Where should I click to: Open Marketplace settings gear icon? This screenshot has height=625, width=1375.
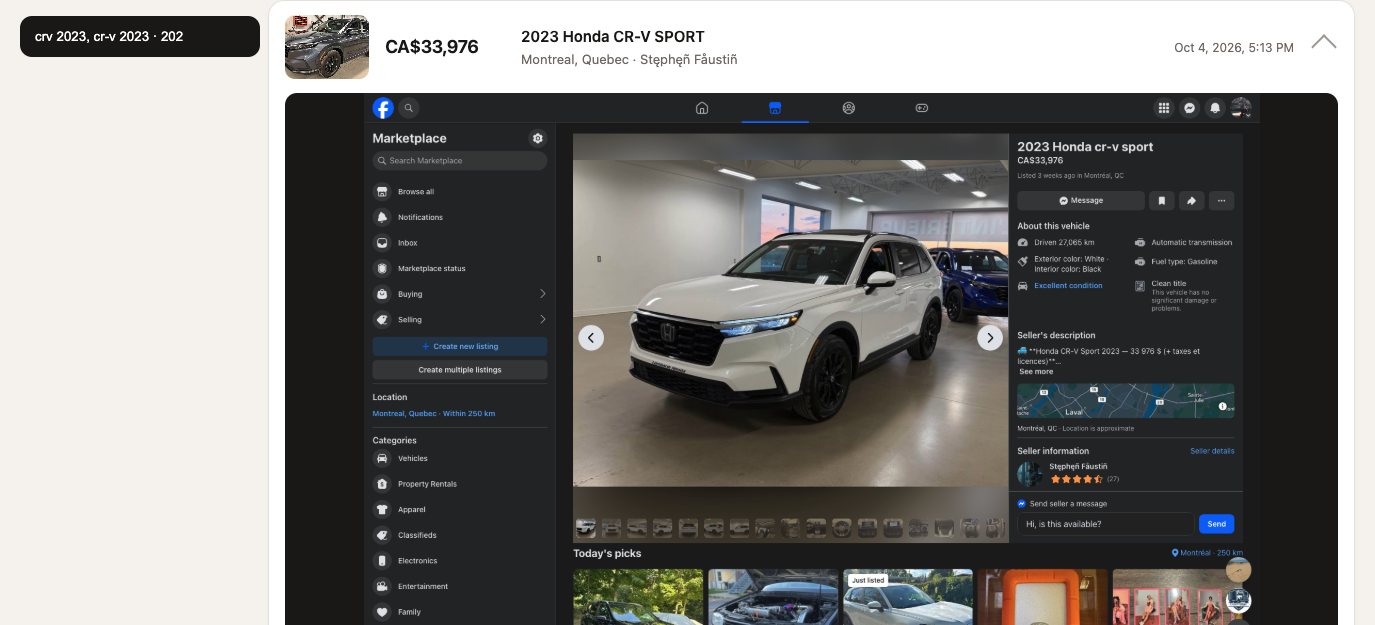pyautogui.click(x=538, y=139)
